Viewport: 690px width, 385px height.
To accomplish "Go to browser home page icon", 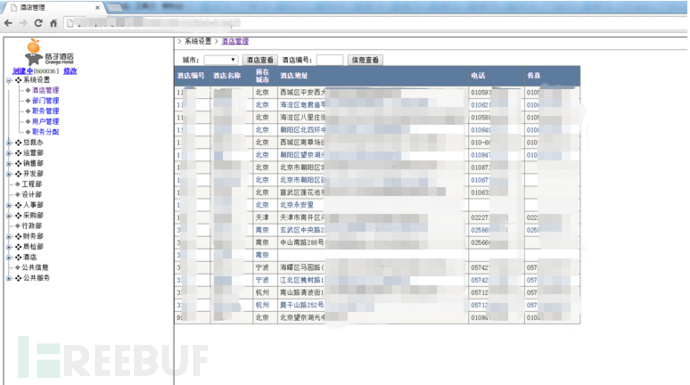I will tap(53, 23).
